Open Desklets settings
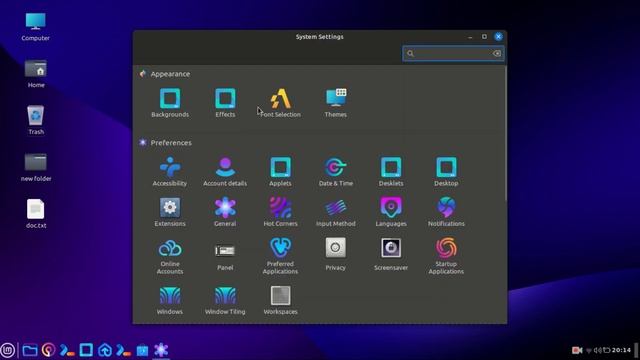This screenshot has width=640, height=360. [391, 172]
